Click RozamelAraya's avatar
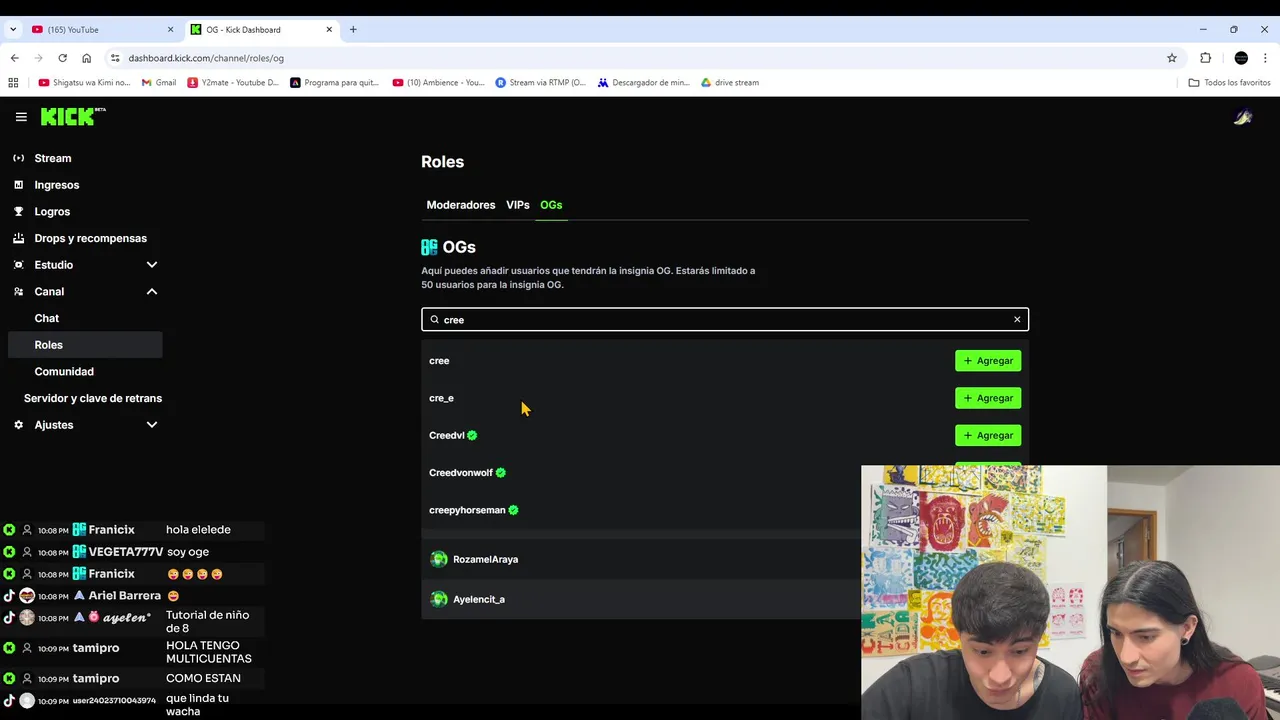This screenshot has width=1280, height=720. pyautogui.click(x=439, y=559)
